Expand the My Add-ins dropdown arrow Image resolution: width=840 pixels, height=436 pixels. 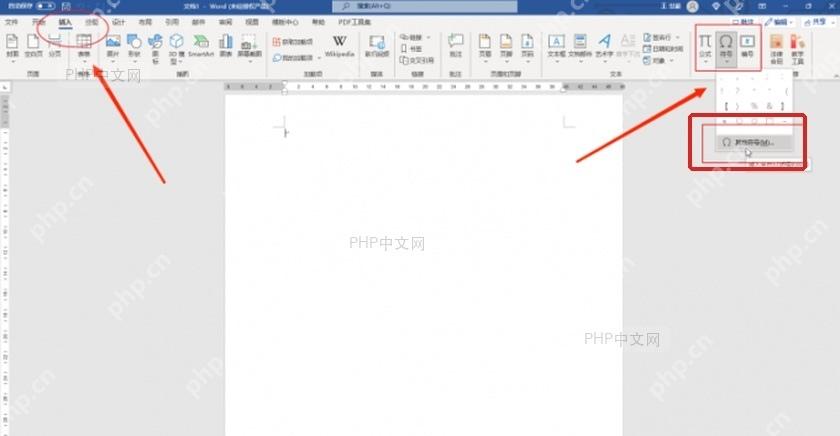tap(319, 57)
